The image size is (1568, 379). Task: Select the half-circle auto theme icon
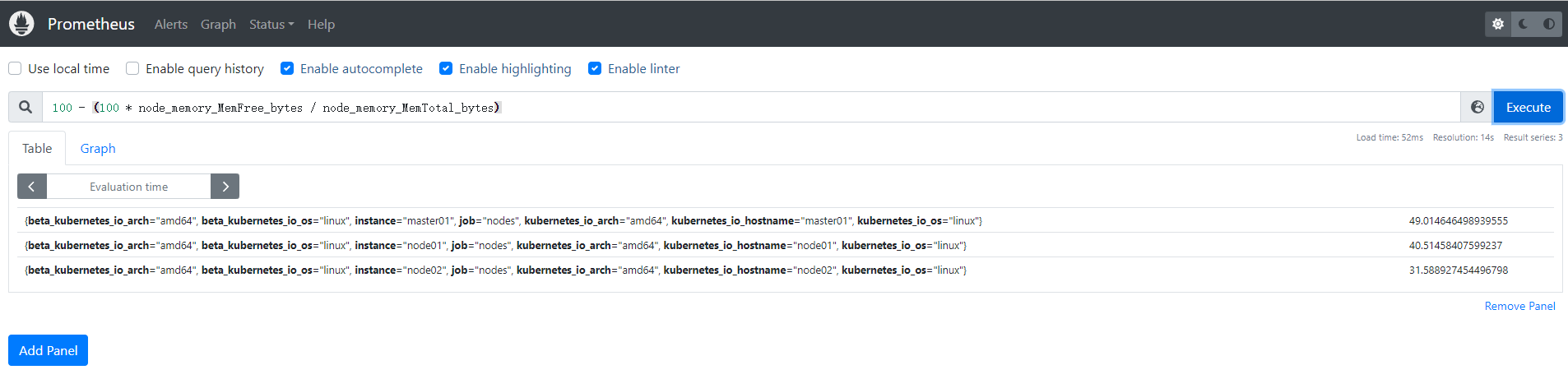pos(1548,24)
